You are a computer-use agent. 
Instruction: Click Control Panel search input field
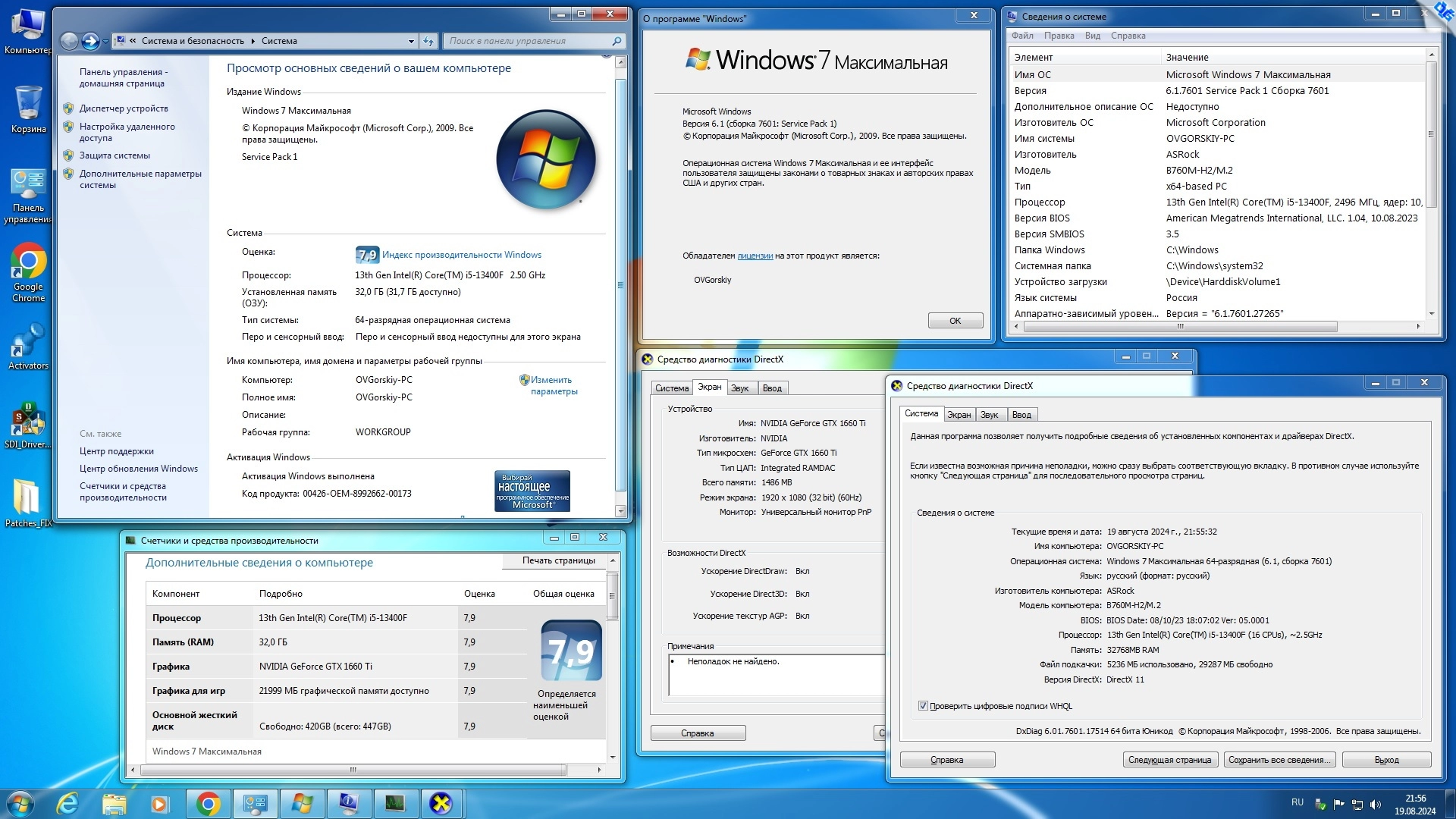coord(529,42)
